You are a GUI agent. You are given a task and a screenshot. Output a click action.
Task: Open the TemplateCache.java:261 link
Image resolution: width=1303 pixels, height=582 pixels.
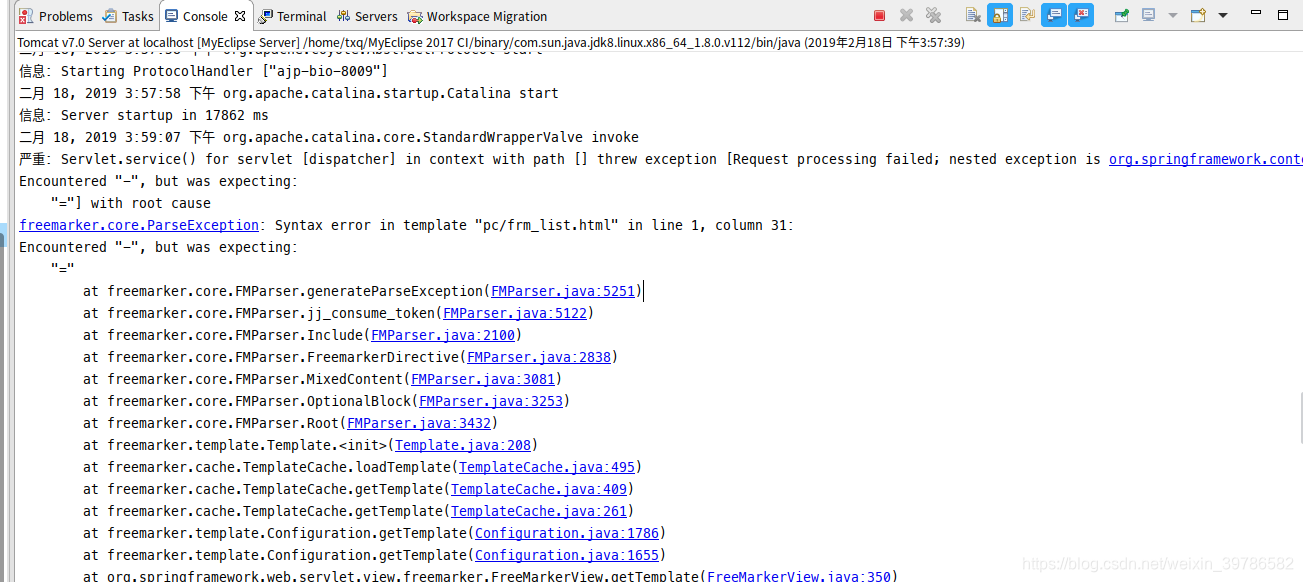pos(539,511)
